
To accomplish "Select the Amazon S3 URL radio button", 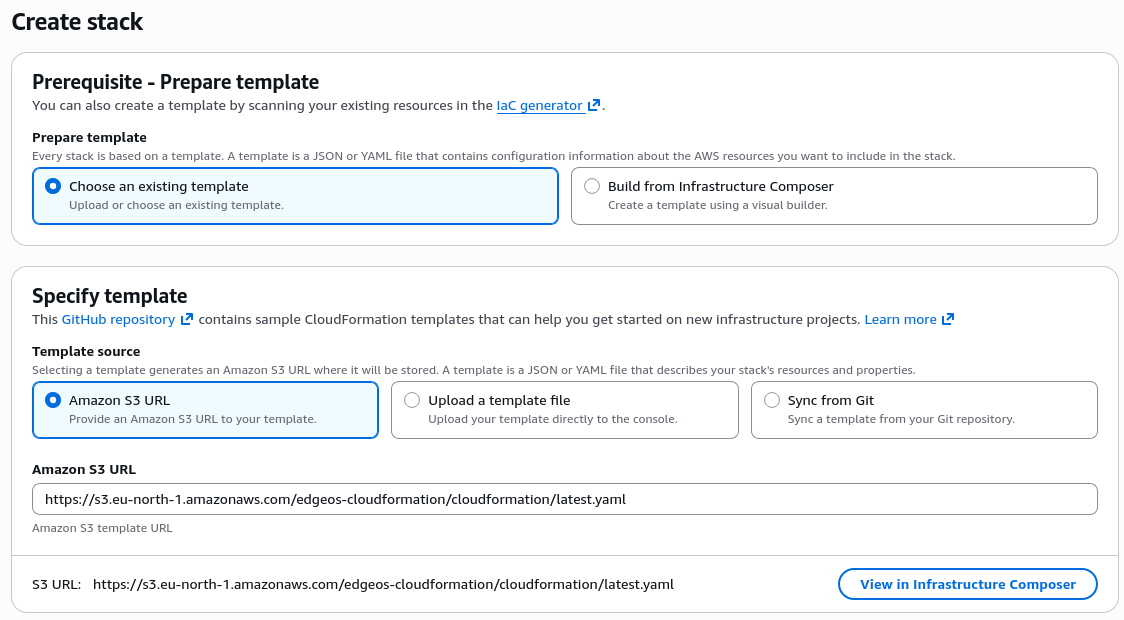I will click(x=51, y=400).
